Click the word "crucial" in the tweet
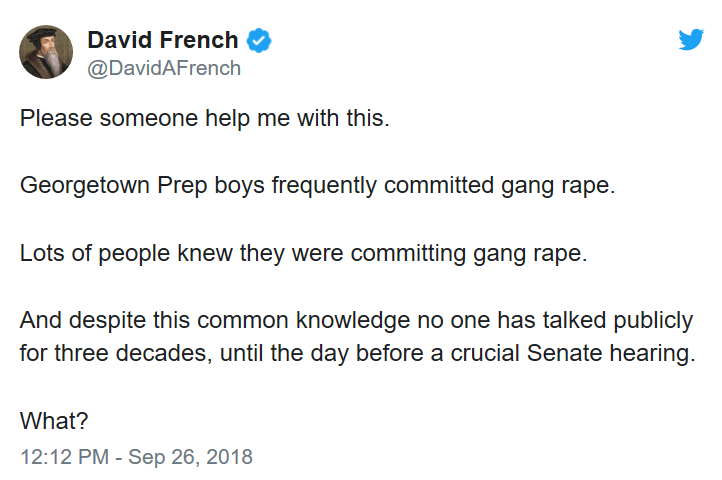Viewport: 722px width, 480px height. click(x=489, y=355)
